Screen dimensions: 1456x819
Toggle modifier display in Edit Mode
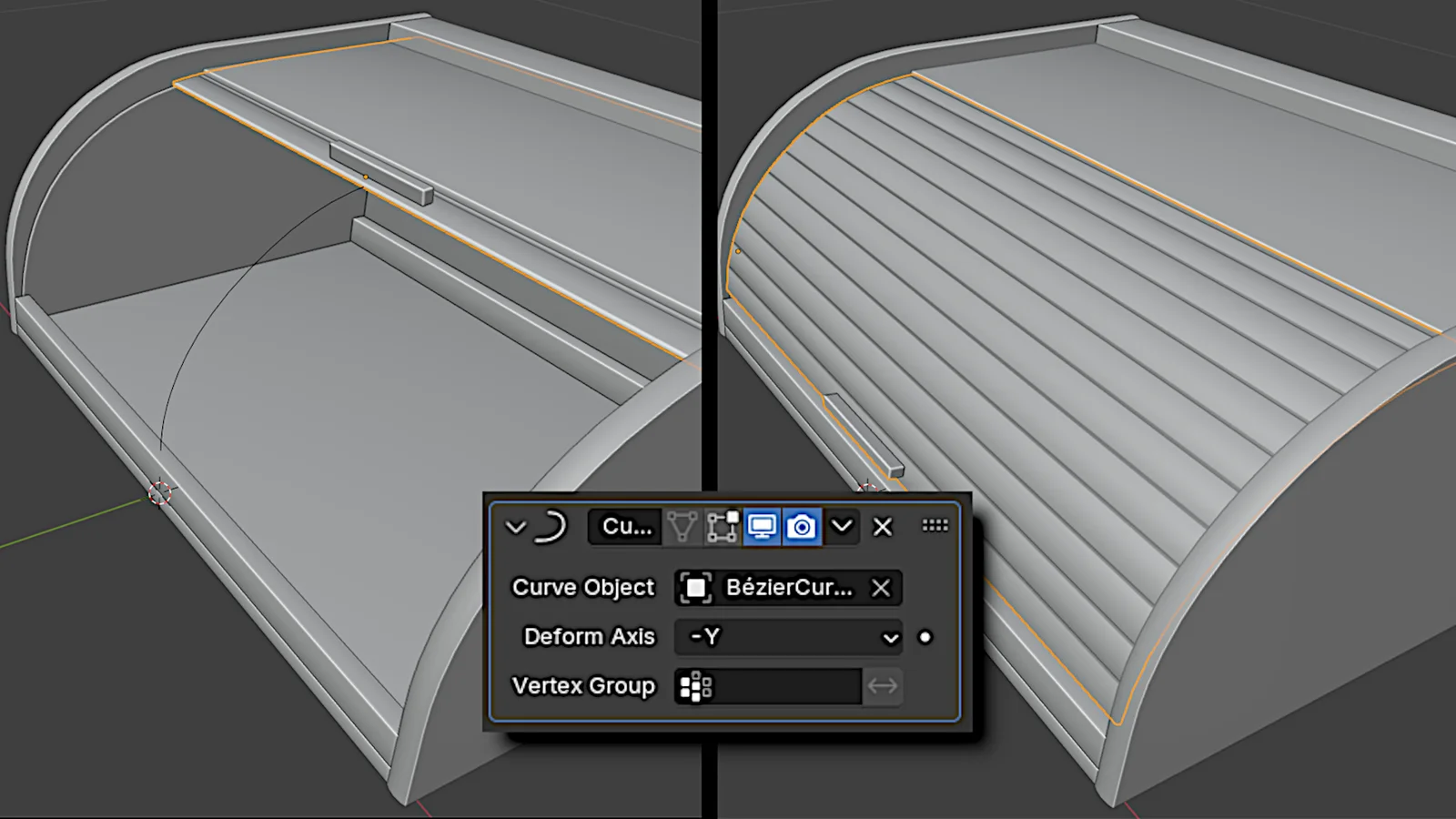(723, 527)
